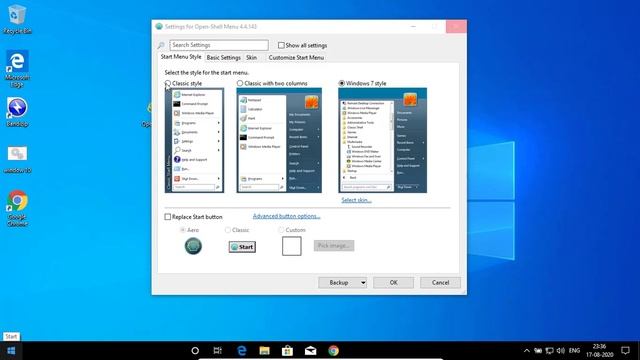Choose the Classic button radio option
Screen dimensions: 640x360
pyautogui.click(x=228, y=230)
